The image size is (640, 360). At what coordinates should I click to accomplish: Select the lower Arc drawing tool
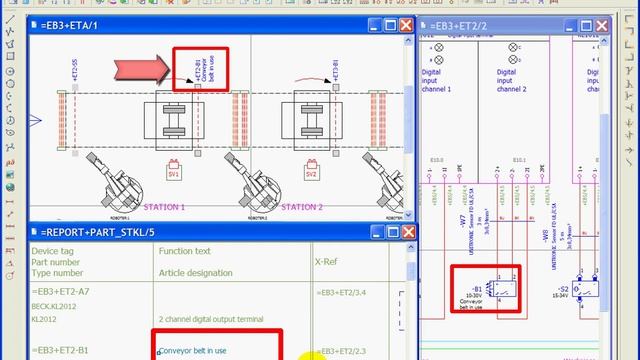coord(10,108)
